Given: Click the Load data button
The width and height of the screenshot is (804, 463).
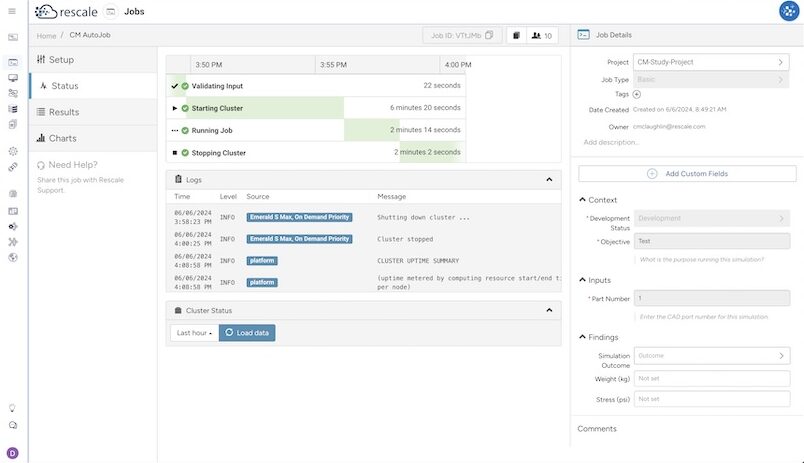Looking at the screenshot, I should click(247, 333).
